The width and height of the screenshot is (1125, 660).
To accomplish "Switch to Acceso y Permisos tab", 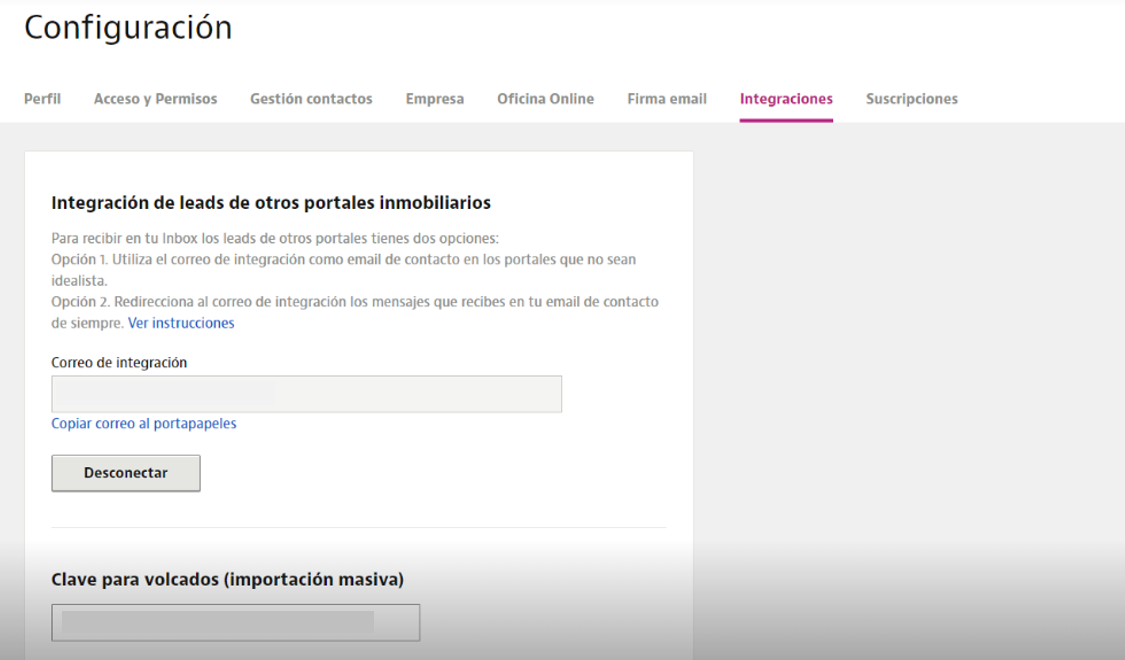I will click(x=155, y=99).
